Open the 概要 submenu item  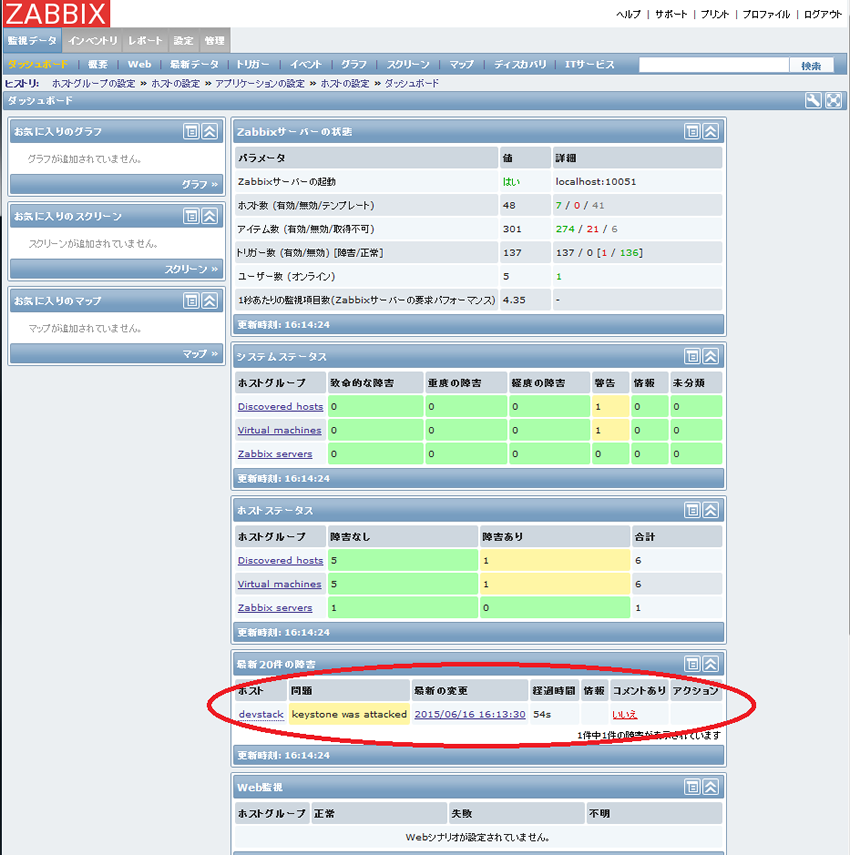(x=98, y=64)
